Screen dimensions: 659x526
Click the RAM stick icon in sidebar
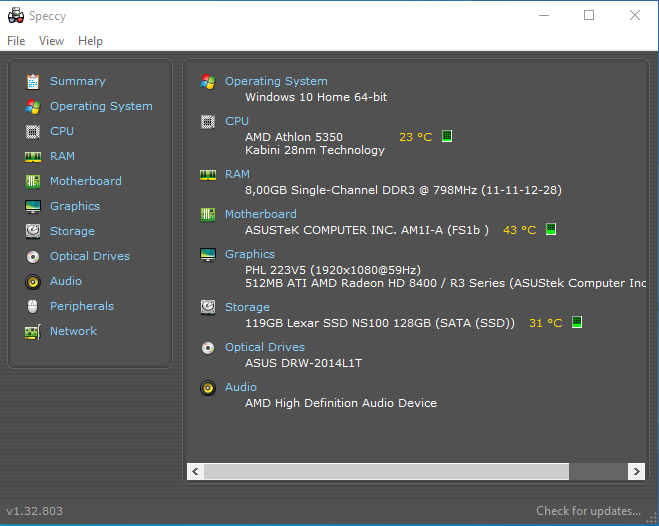pyautogui.click(x=33, y=157)
